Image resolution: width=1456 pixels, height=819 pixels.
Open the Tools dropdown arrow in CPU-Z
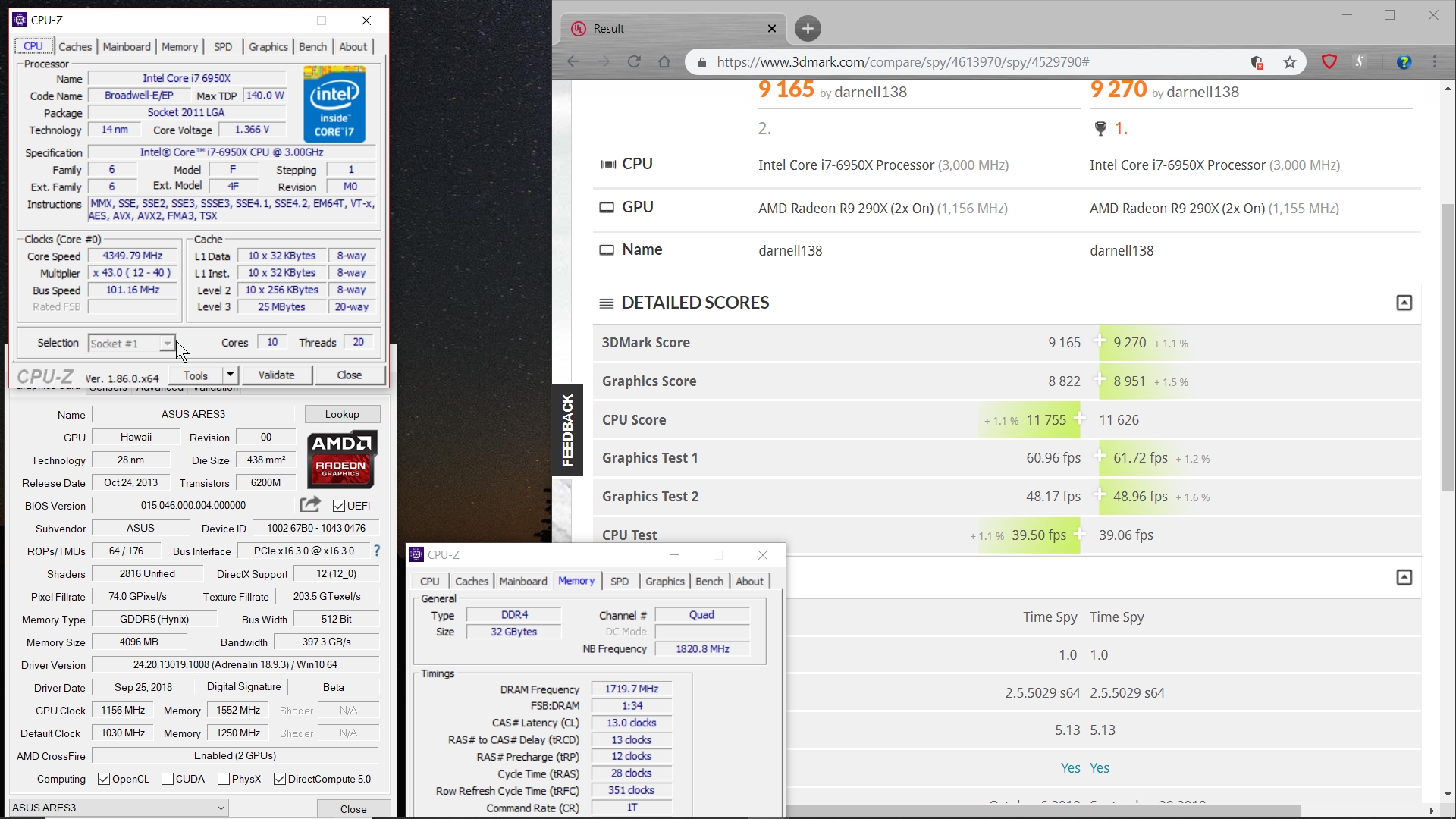[x=230, y=375]
